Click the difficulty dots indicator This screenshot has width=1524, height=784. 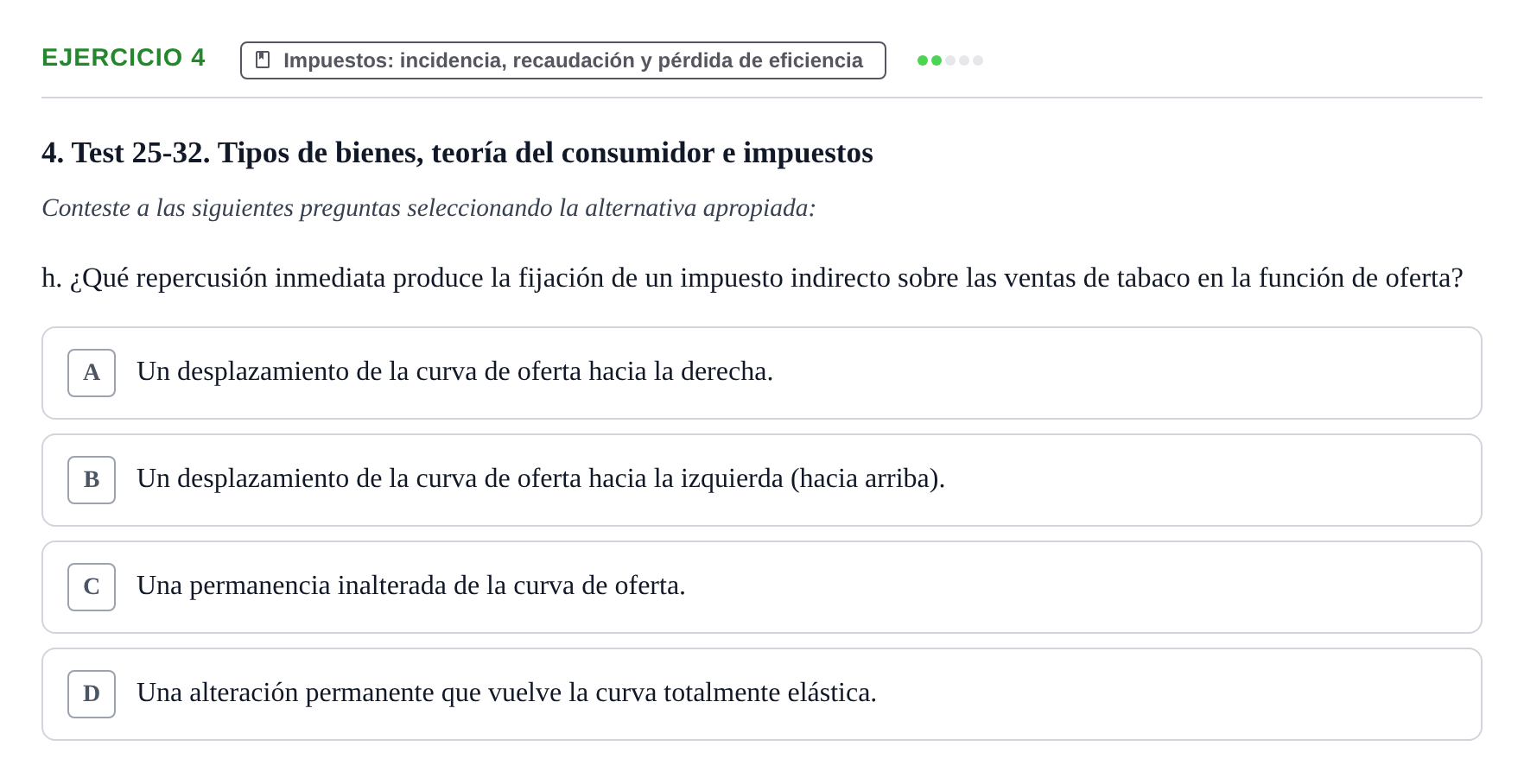coord(950,60)
